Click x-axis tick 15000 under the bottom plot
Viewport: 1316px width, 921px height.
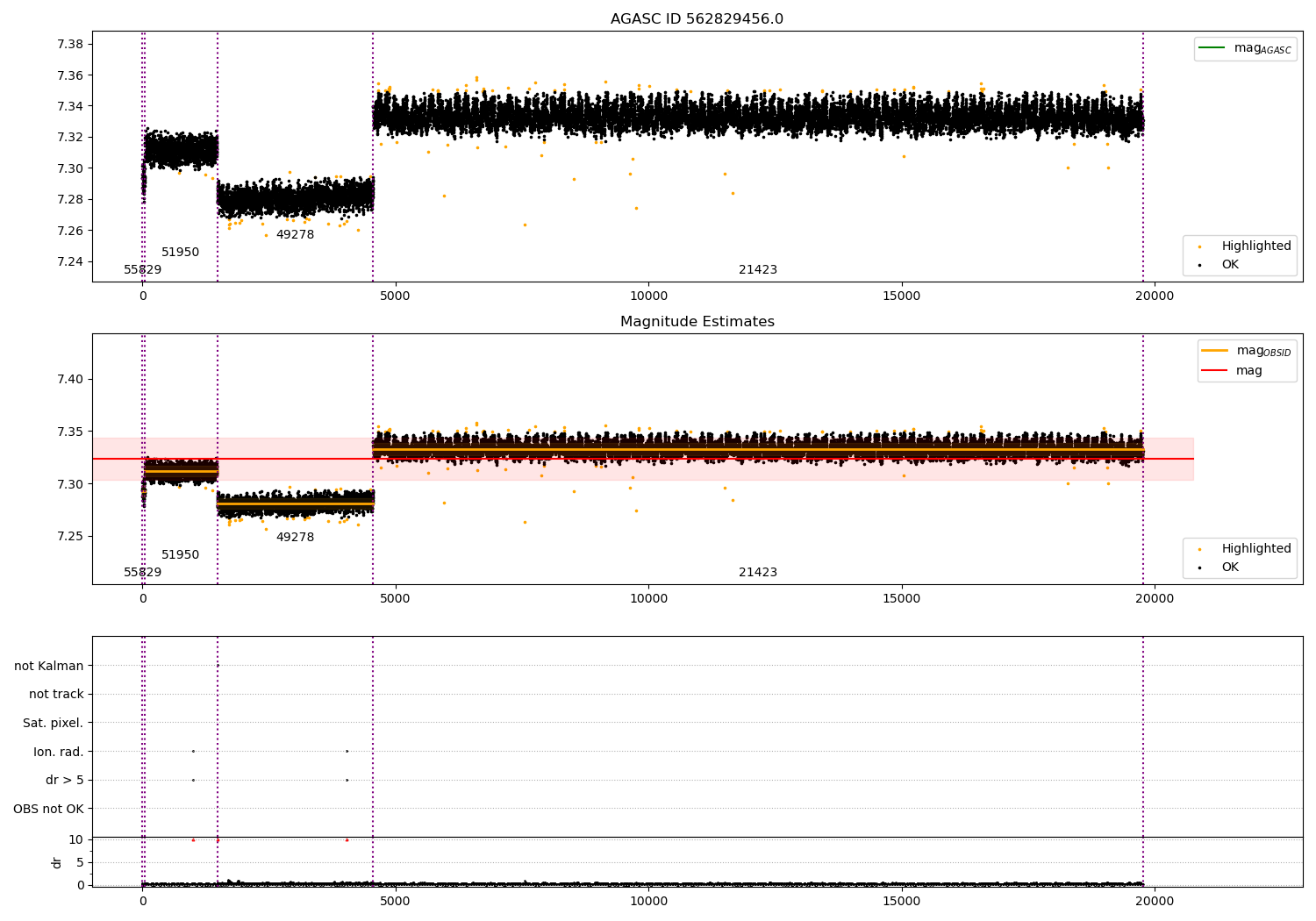902,901
